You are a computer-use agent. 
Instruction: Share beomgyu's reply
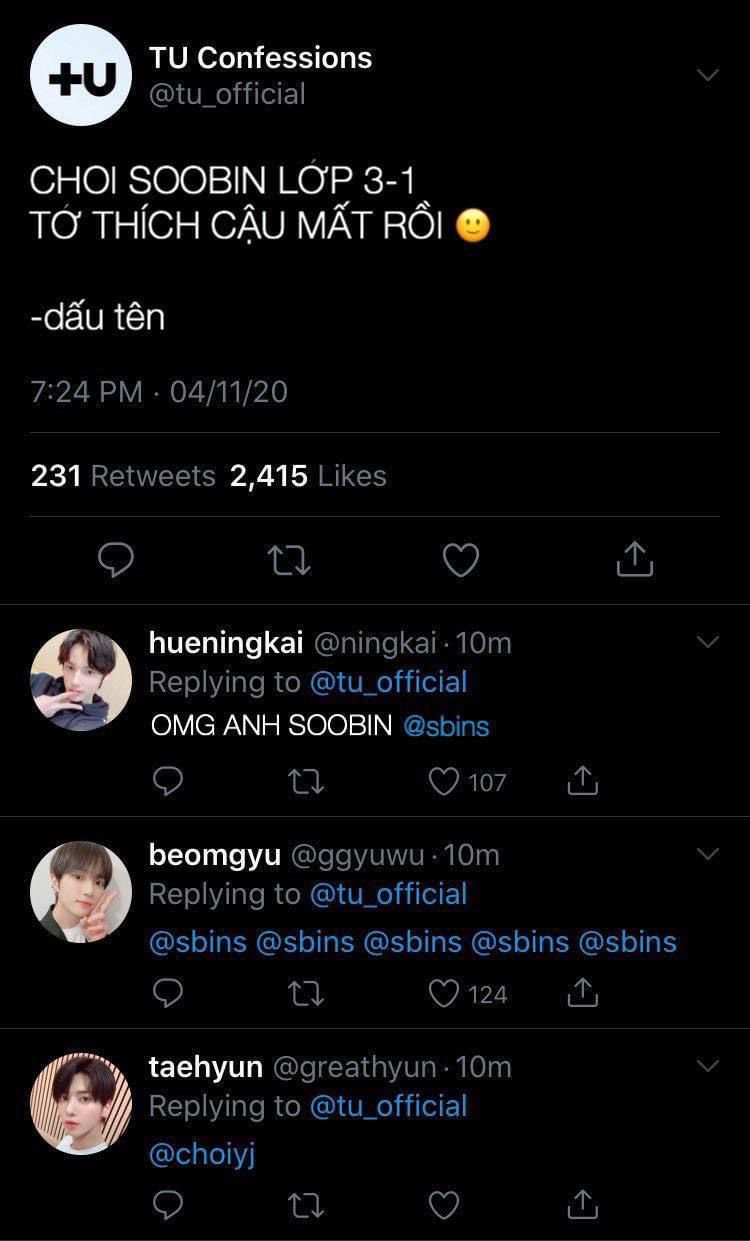582,993
